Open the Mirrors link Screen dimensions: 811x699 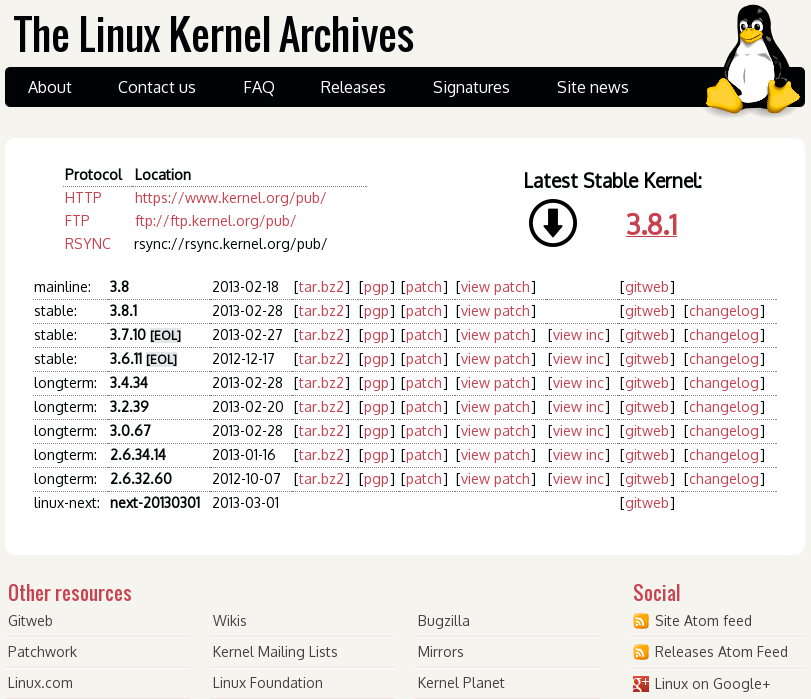(x=440, y=652)
